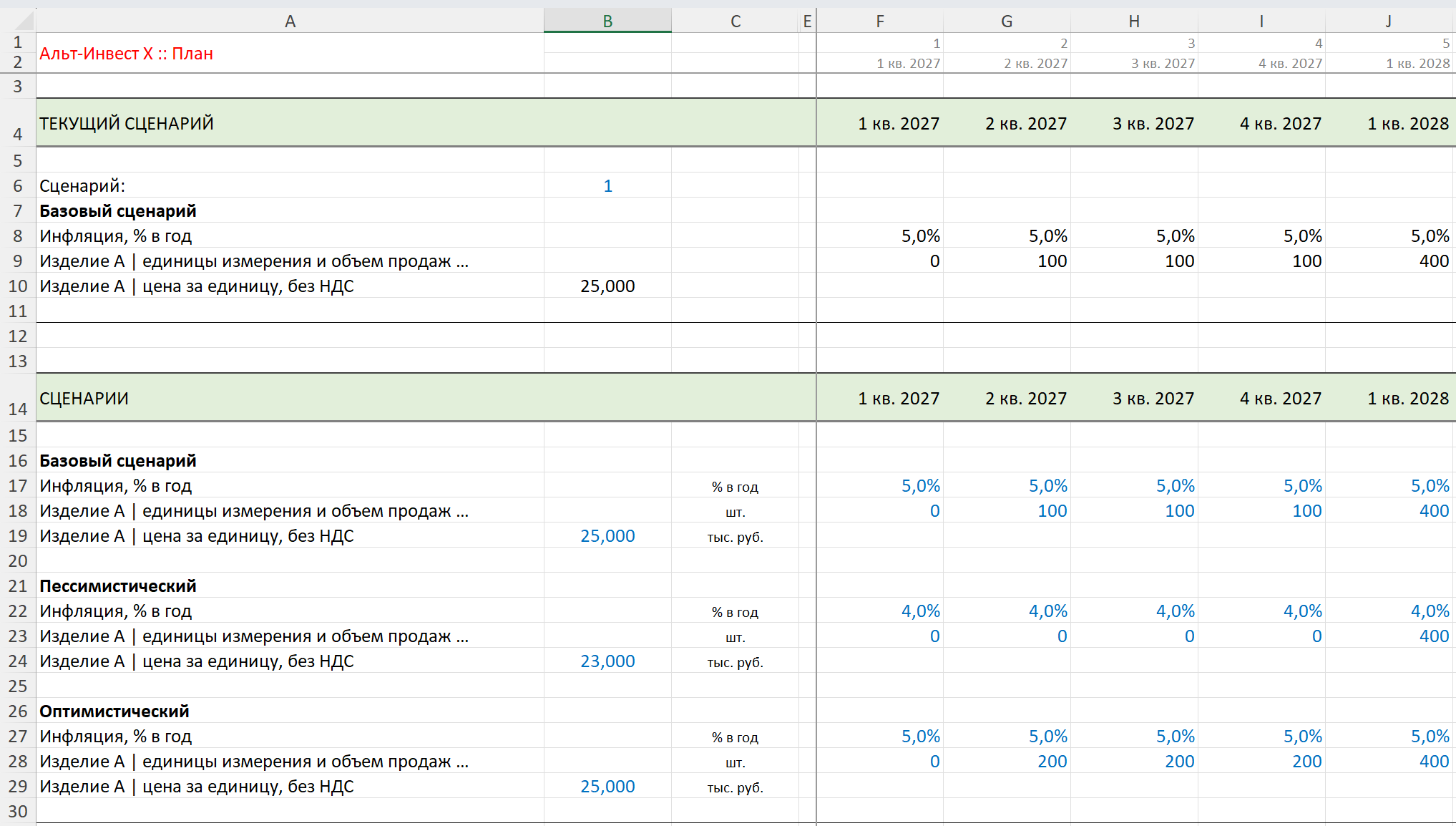The height and width of the screenshot is (826, 1456).
Task: Click the optimistic sales volume 200 in column G
Action: point(1007,762)
